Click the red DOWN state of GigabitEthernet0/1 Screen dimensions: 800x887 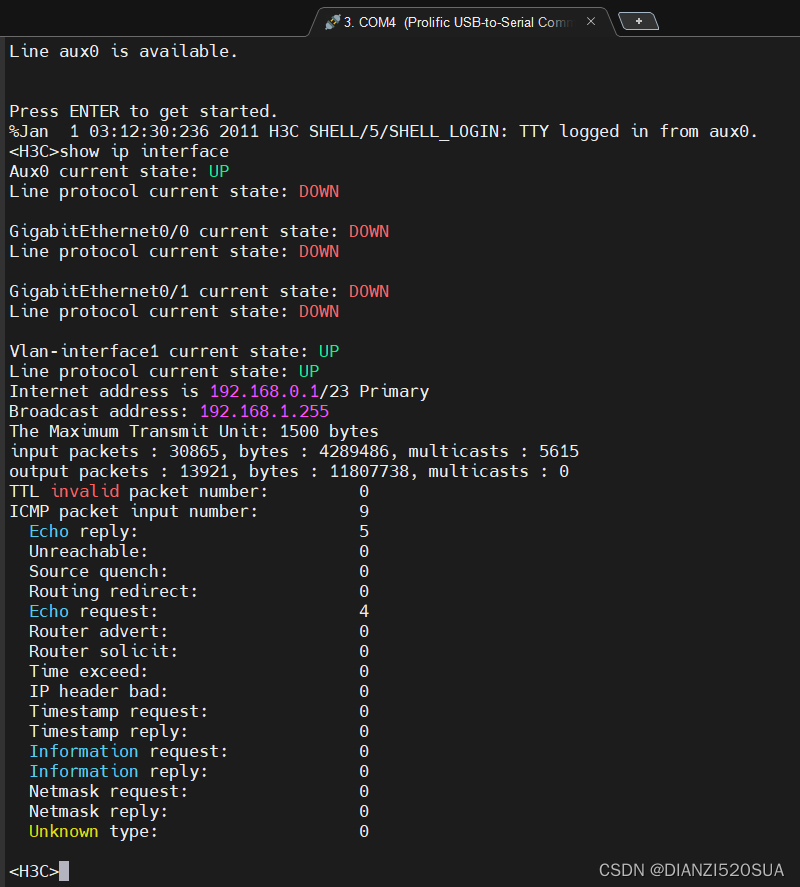coord(369,291)
